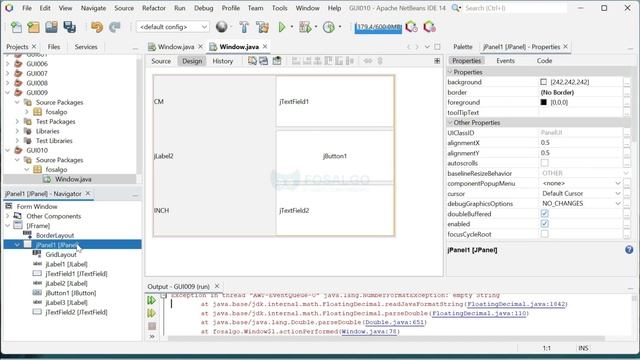Screen dimensions: 640x360
Task: Expand the GUI006 project node
Action: [x=8, y=64]
